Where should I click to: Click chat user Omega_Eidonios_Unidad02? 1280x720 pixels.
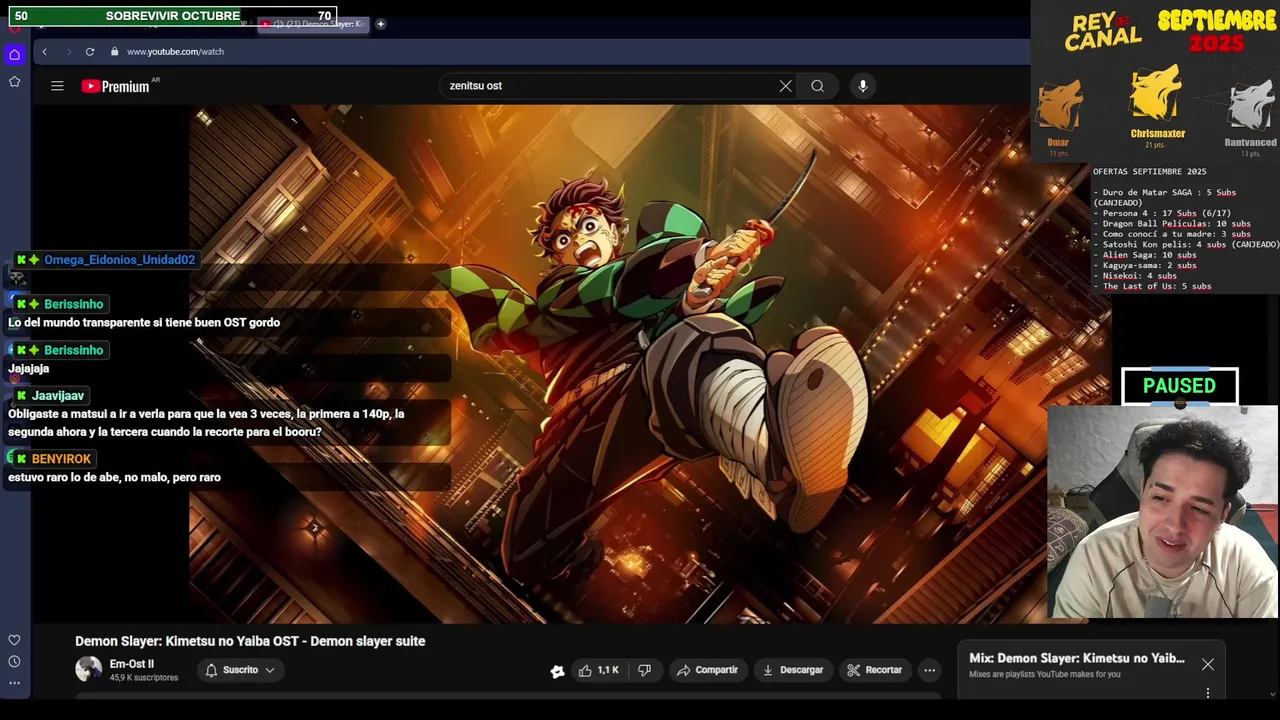click(119, 260)
